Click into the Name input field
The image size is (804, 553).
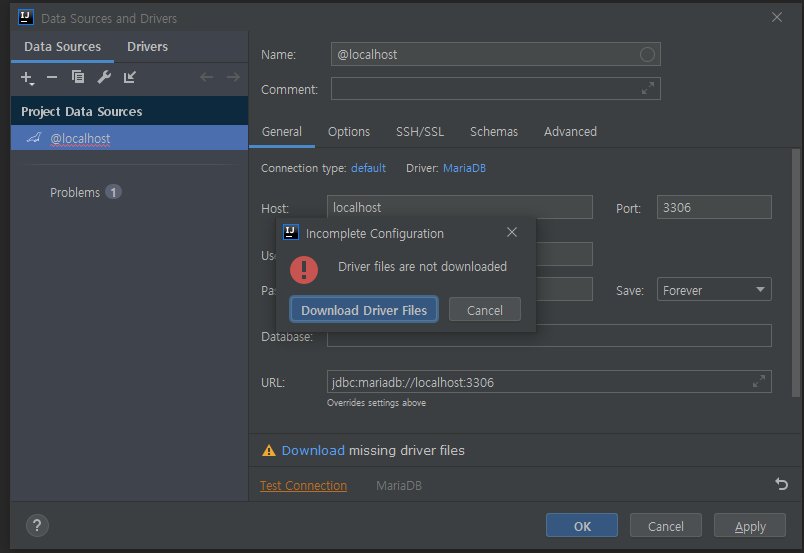tap(495, 54)
